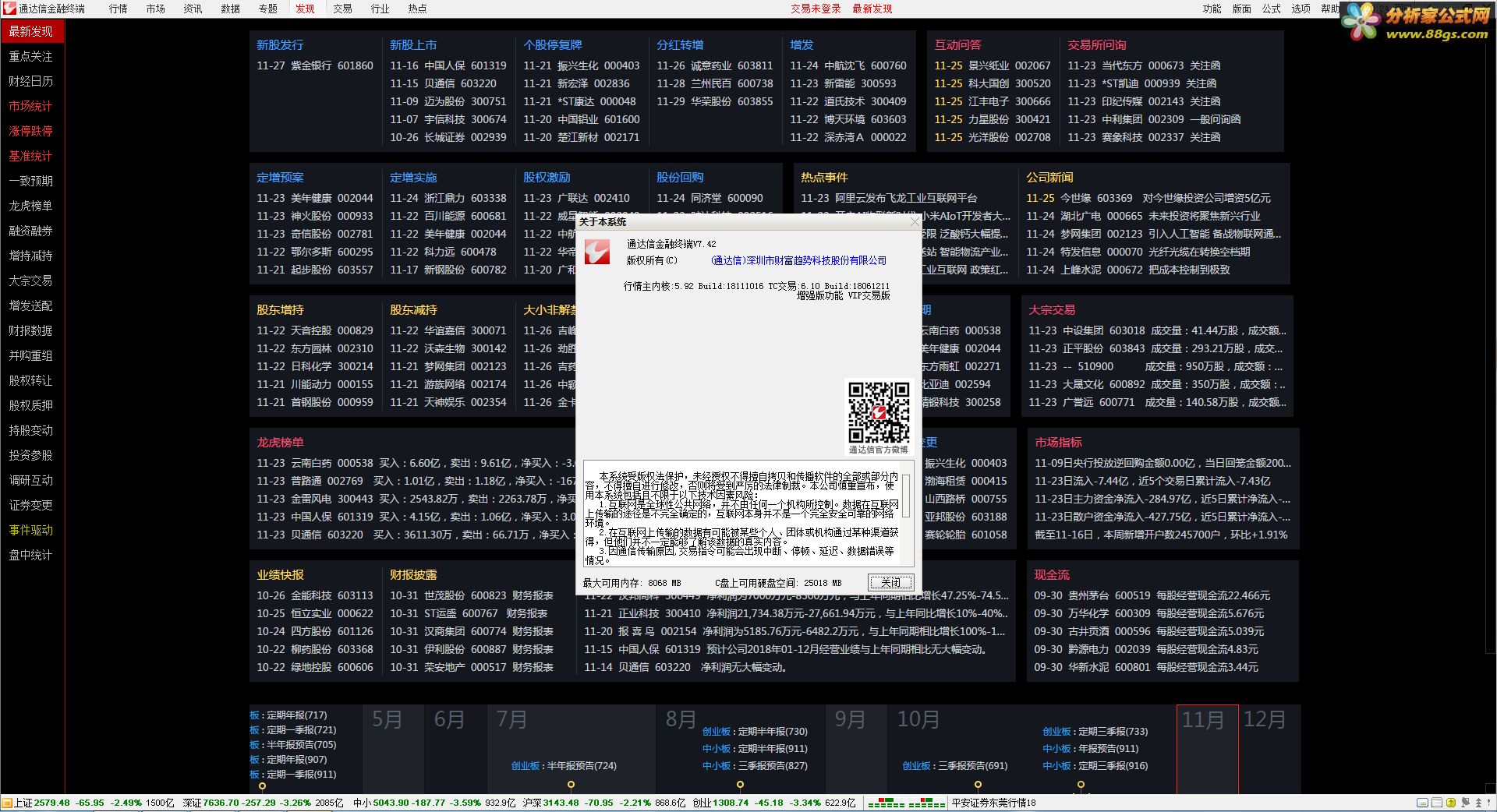Image resolution: width=1497 pixels, height=812 pixels.
Task: Open the 专题 menu
Action: (x=268, y=9)
